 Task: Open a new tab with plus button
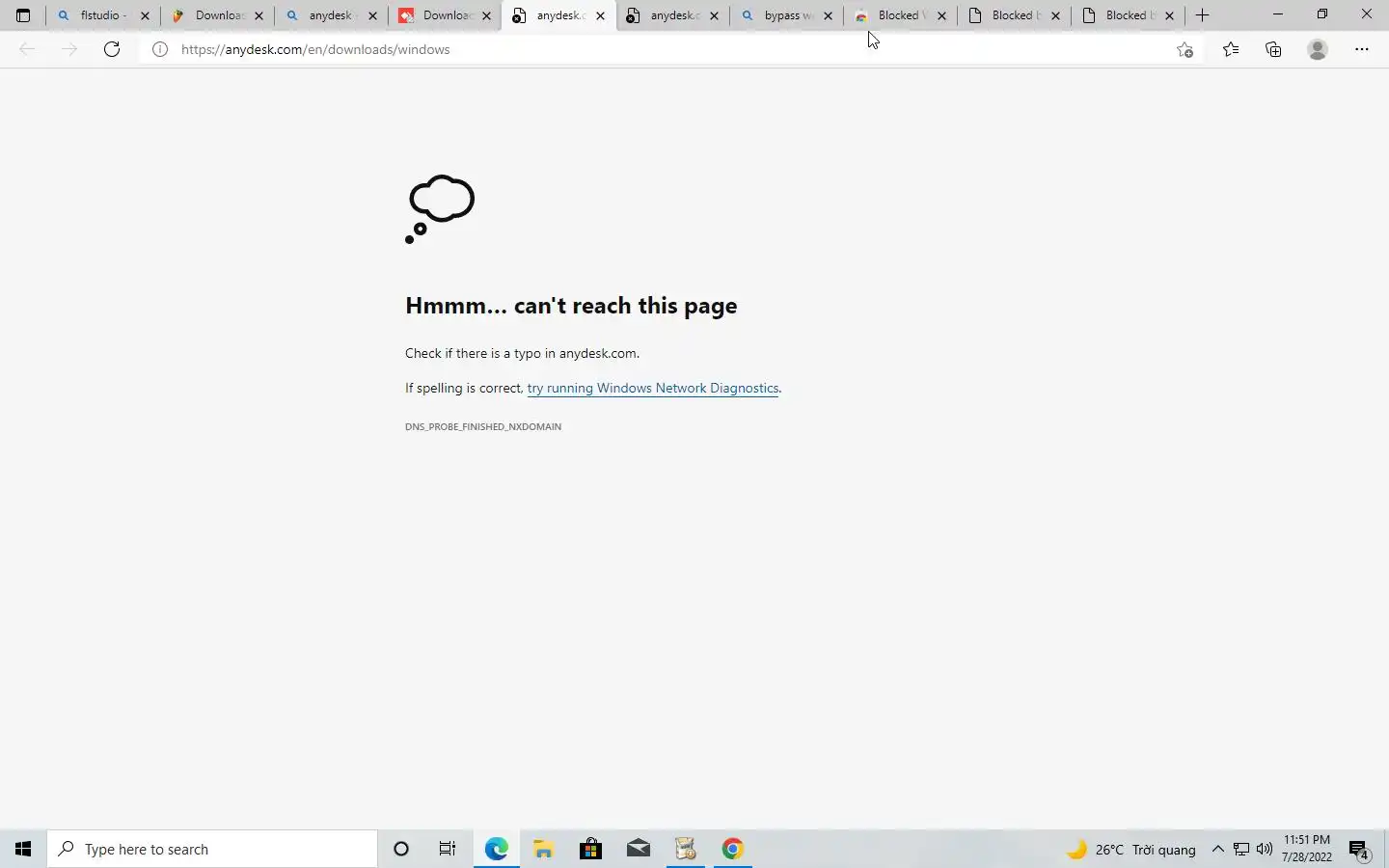1202,15
